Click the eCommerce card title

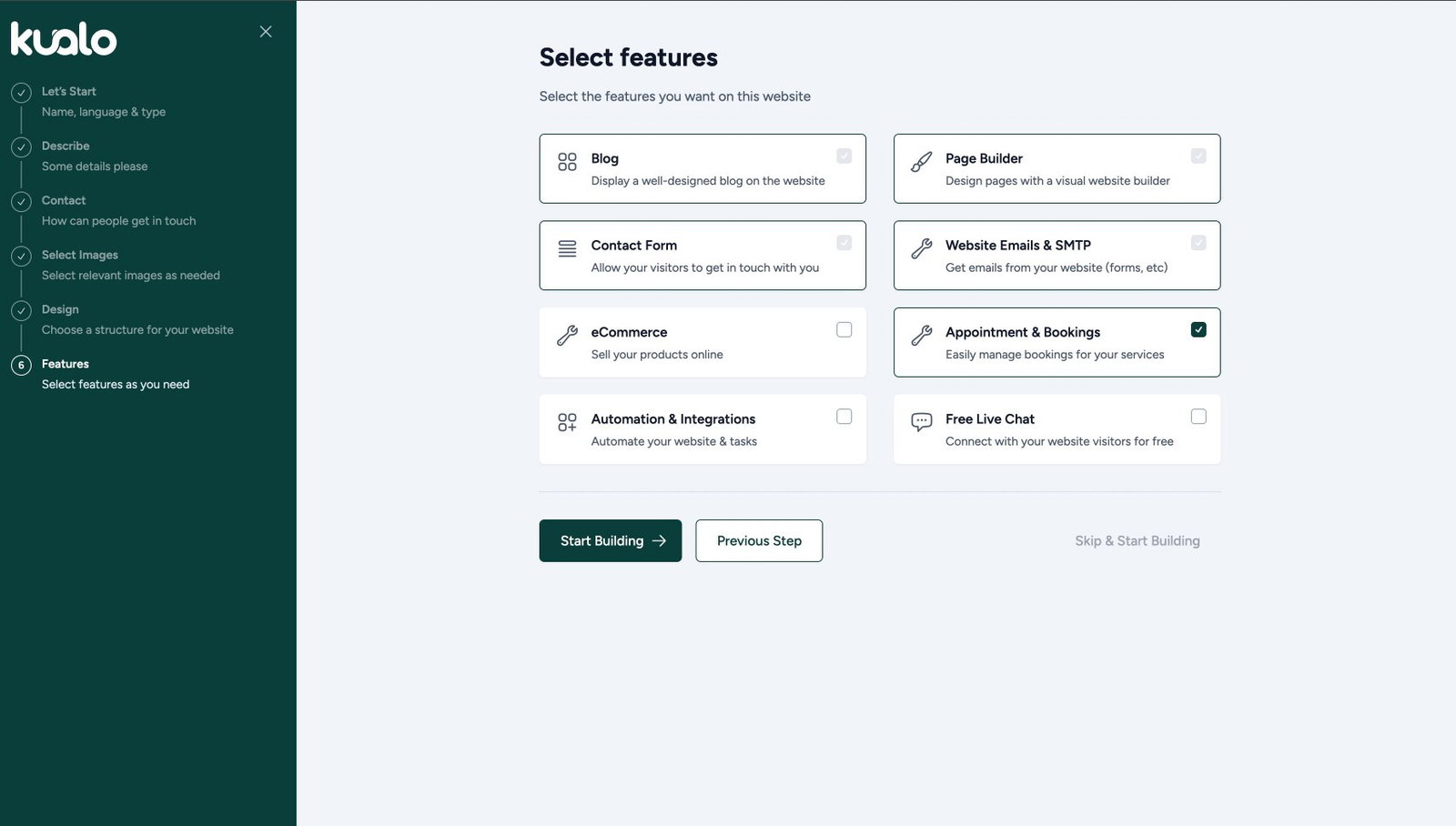pos(629,332)
